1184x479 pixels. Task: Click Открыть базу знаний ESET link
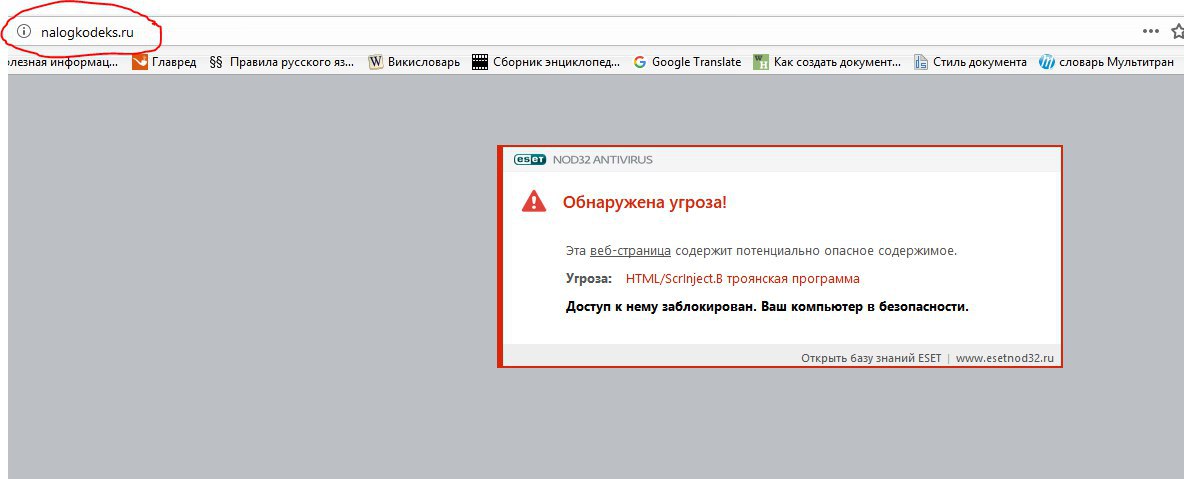tap(871, 357)
